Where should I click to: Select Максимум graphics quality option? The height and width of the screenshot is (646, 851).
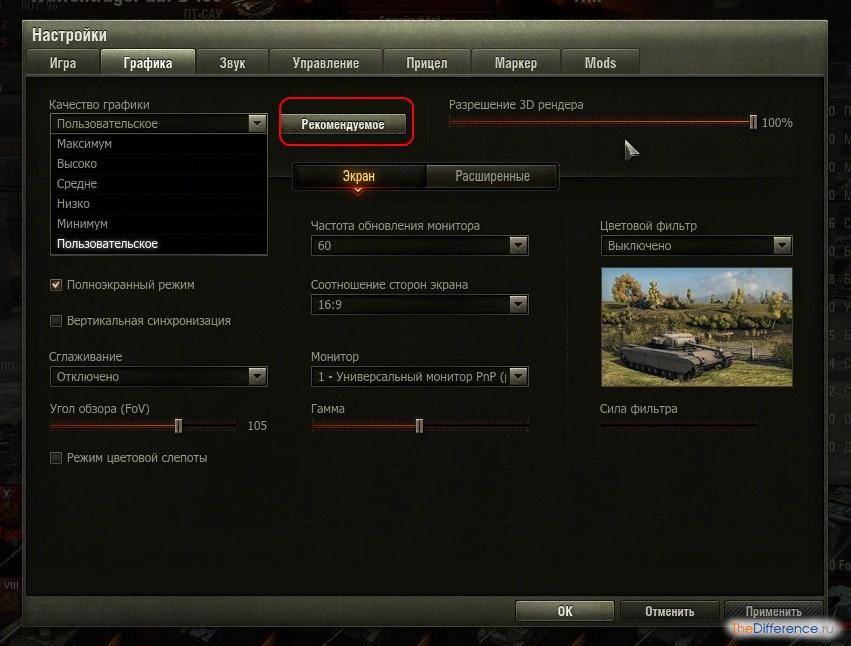click(x=84, y=144)
